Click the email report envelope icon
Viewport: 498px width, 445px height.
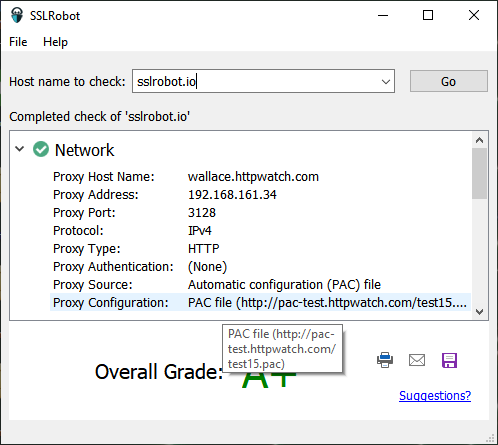pos(417,360)
